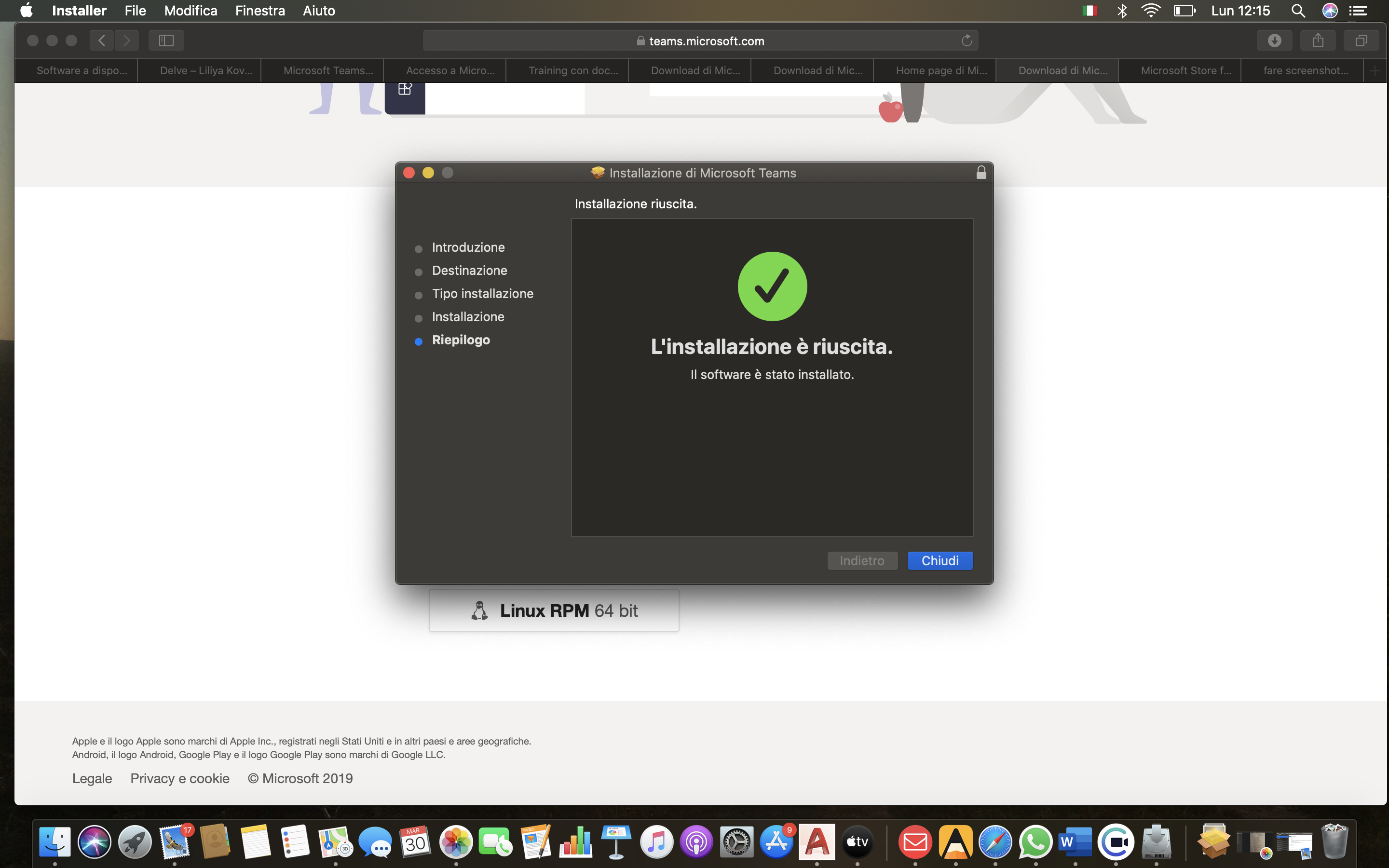
Task: Open App Store from the Dock
Action: point(776,842)
